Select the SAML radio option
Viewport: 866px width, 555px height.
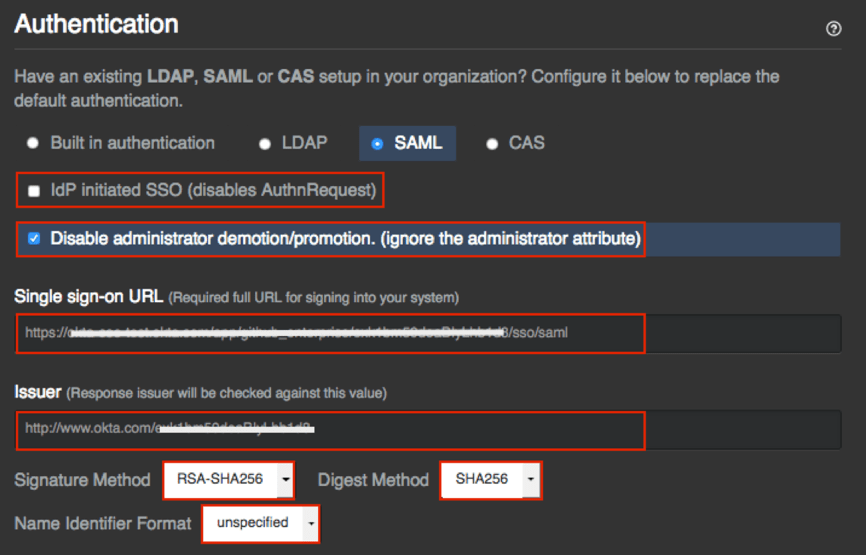click(x=377, y=144)
